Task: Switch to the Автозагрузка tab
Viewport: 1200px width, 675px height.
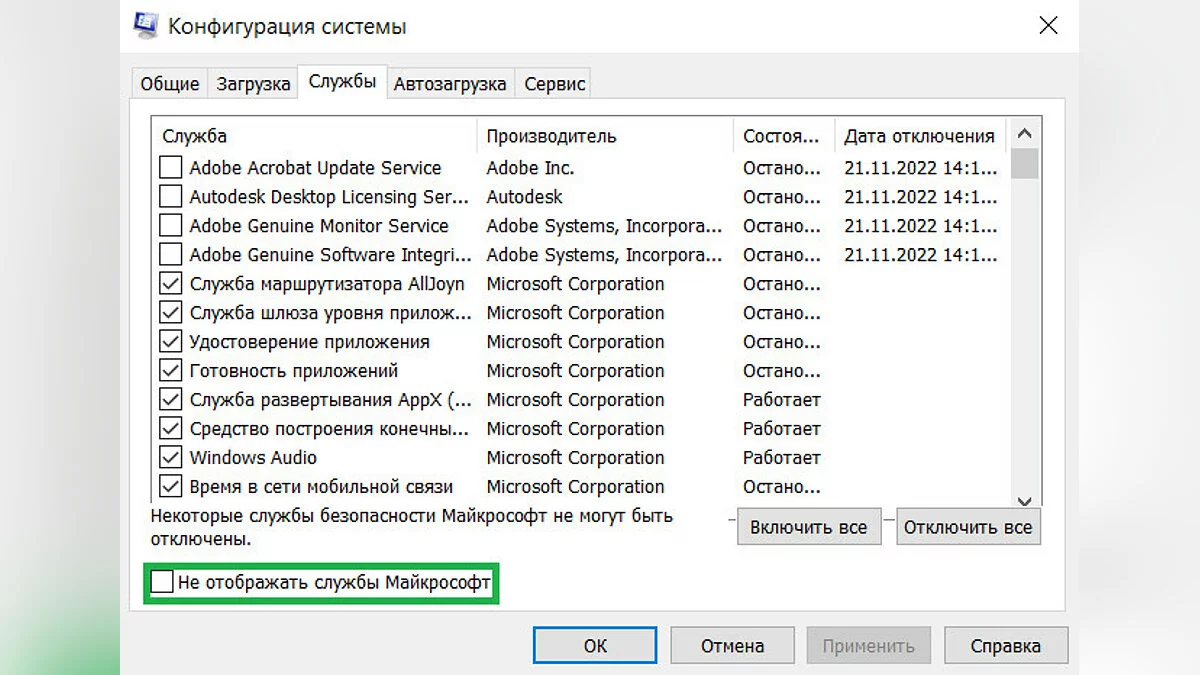Action: point(450,84)
